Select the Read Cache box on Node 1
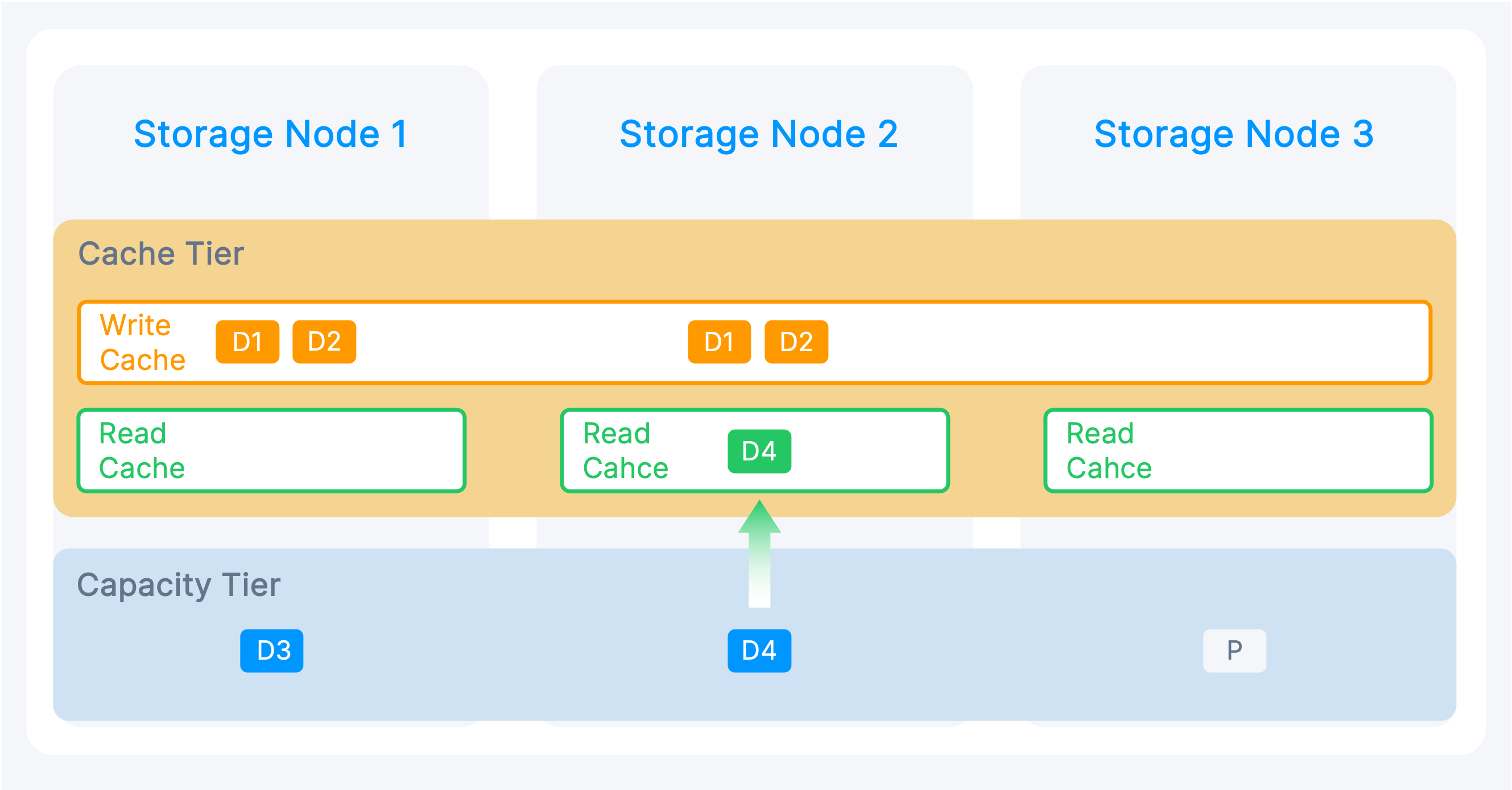This screenshot has height=790, width=1512. pyautogui.click(x=271, y=451)
